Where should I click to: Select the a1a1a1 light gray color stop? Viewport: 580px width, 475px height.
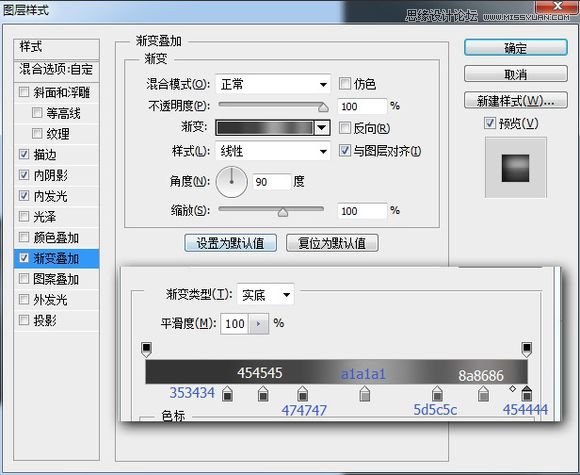click(365, 394)
